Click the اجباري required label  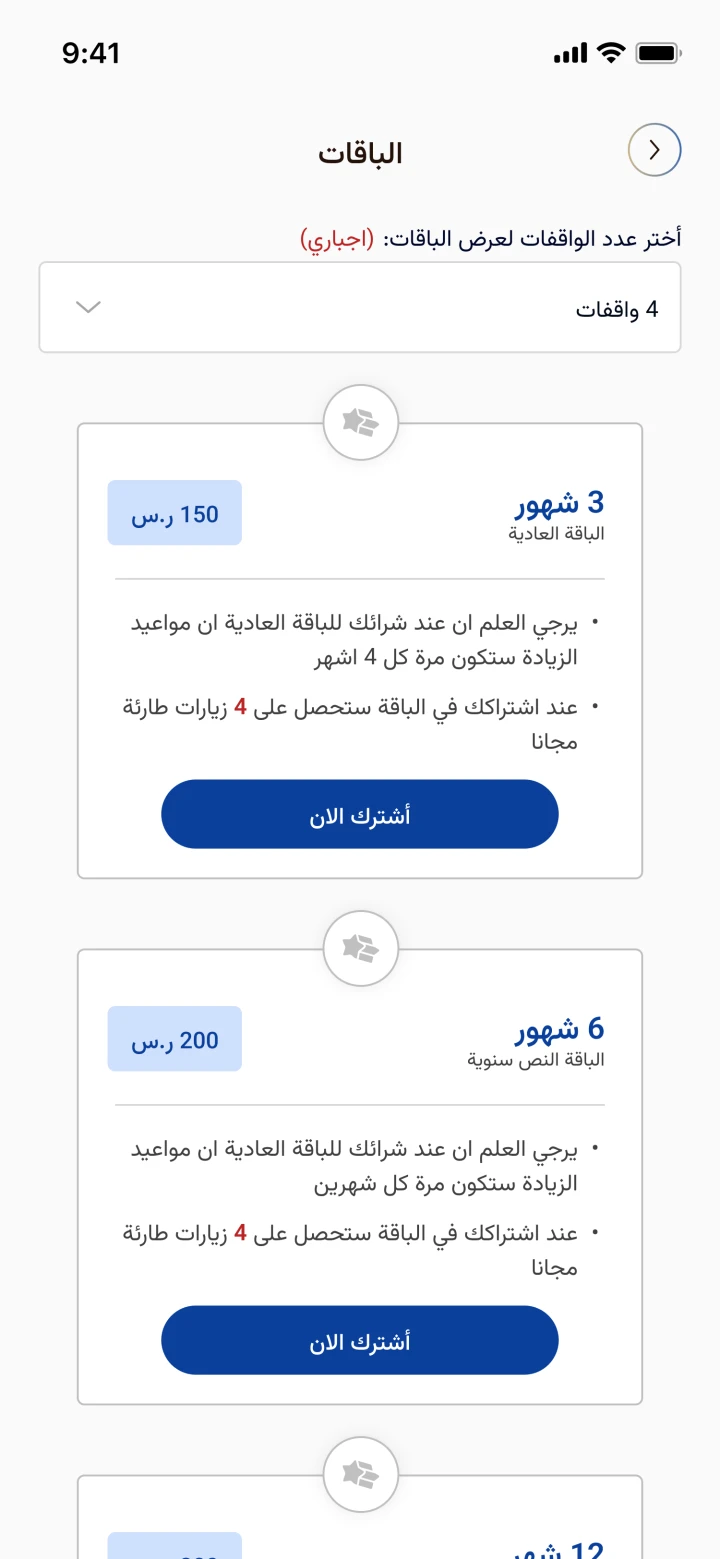click(337, 239)
